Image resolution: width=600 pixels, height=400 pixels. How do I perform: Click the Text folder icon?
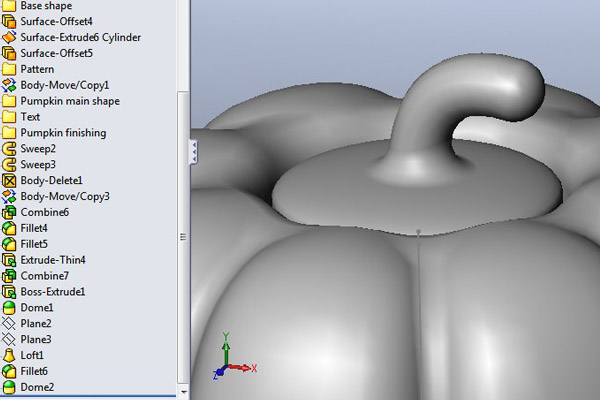tap(9, 117)
